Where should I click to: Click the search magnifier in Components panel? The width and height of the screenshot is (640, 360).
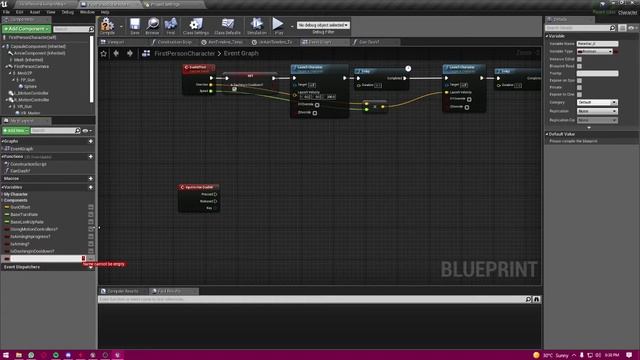click(x=91, y=29)
